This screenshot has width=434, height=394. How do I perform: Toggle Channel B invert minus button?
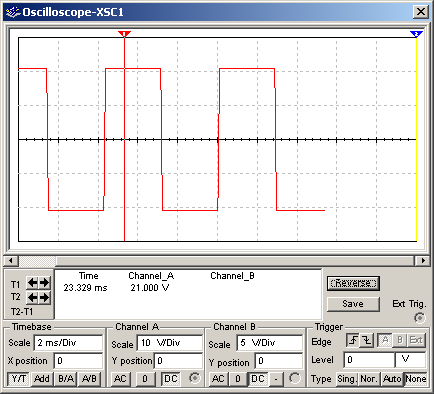[276, 379]
